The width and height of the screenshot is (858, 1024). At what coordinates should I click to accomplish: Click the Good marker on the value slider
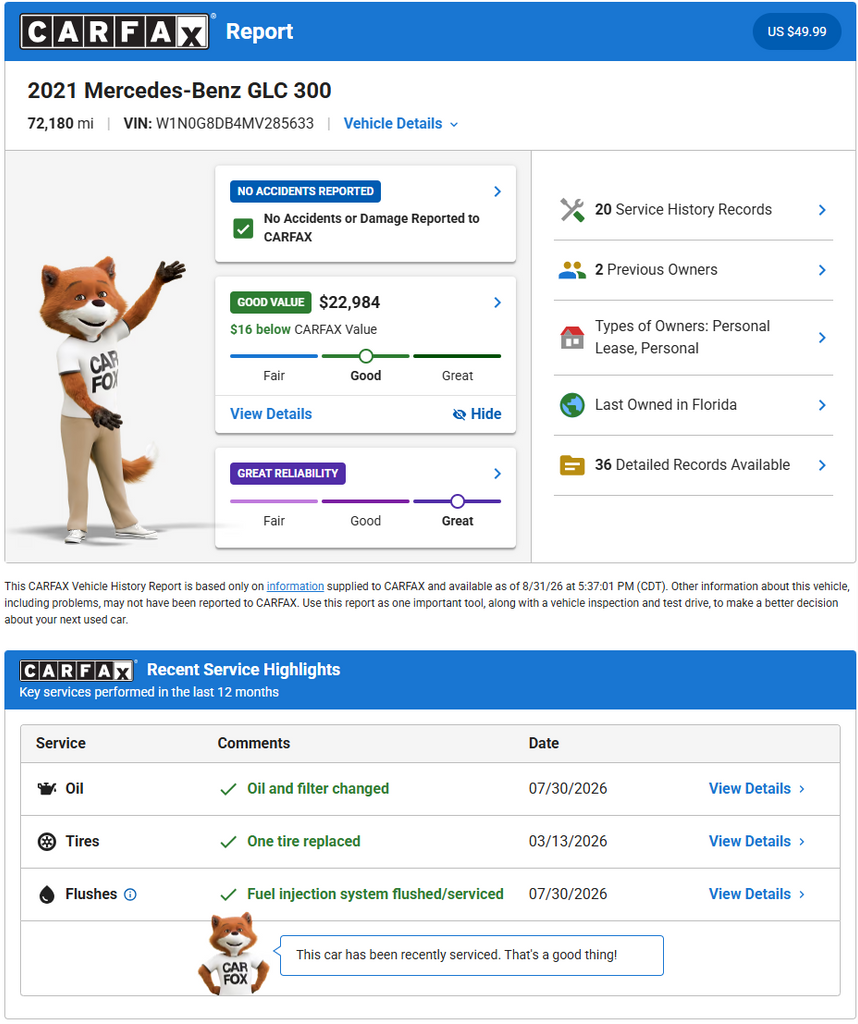tap(366, 356)
